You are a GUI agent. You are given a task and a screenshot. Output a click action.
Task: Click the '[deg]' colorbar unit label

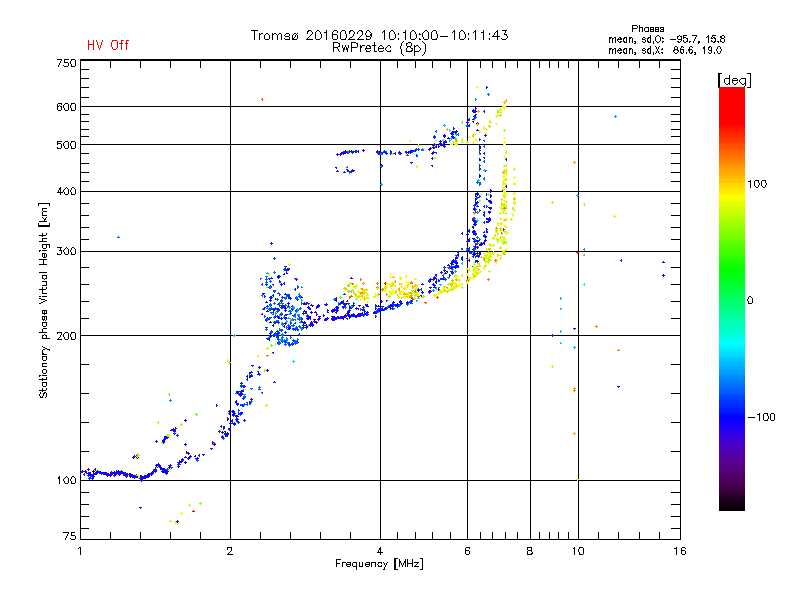click(x=734, y=80)
